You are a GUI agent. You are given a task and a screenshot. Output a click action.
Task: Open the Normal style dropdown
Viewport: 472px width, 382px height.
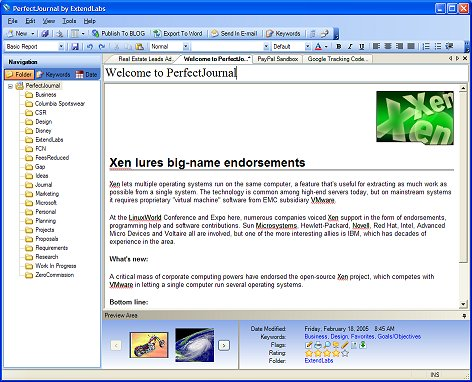(186, 47)
